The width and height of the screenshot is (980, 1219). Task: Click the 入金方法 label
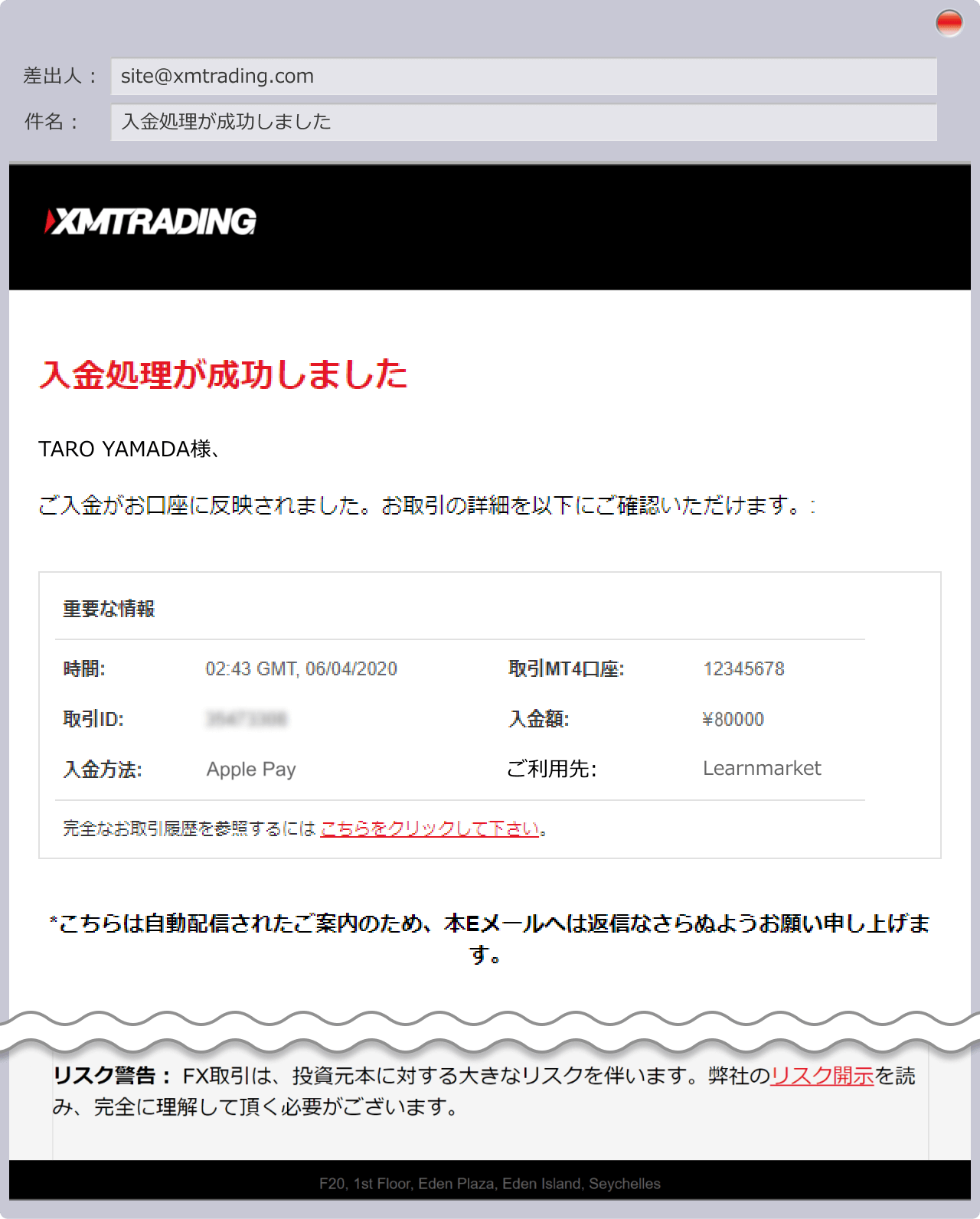(x=102, y=769)
